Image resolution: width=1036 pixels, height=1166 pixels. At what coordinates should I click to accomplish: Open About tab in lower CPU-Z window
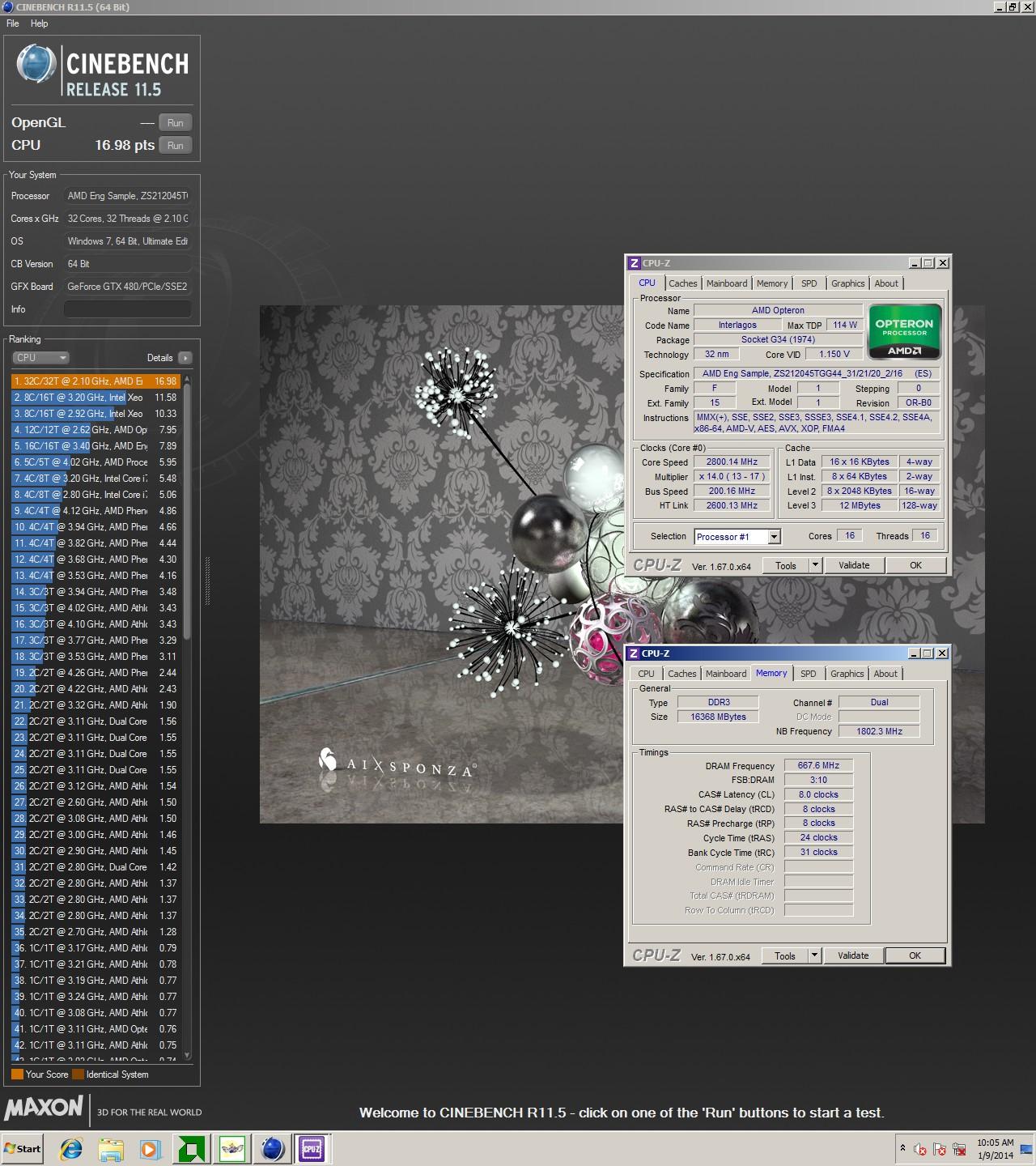[885, 674]
